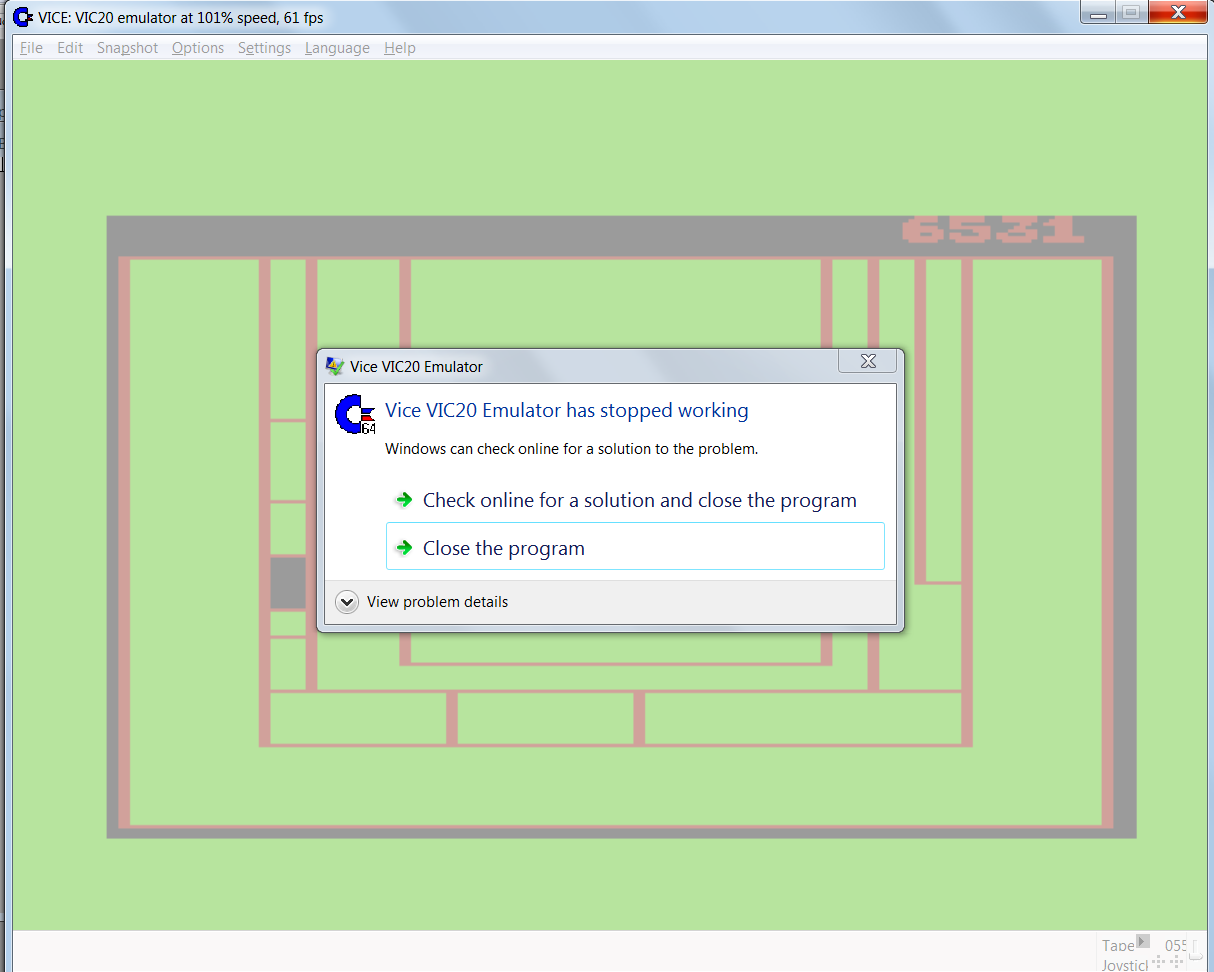This screenshot has width=1214, height=972.
Task: Adjust the volume slider in the status bar
Action: click(1195, 948)
